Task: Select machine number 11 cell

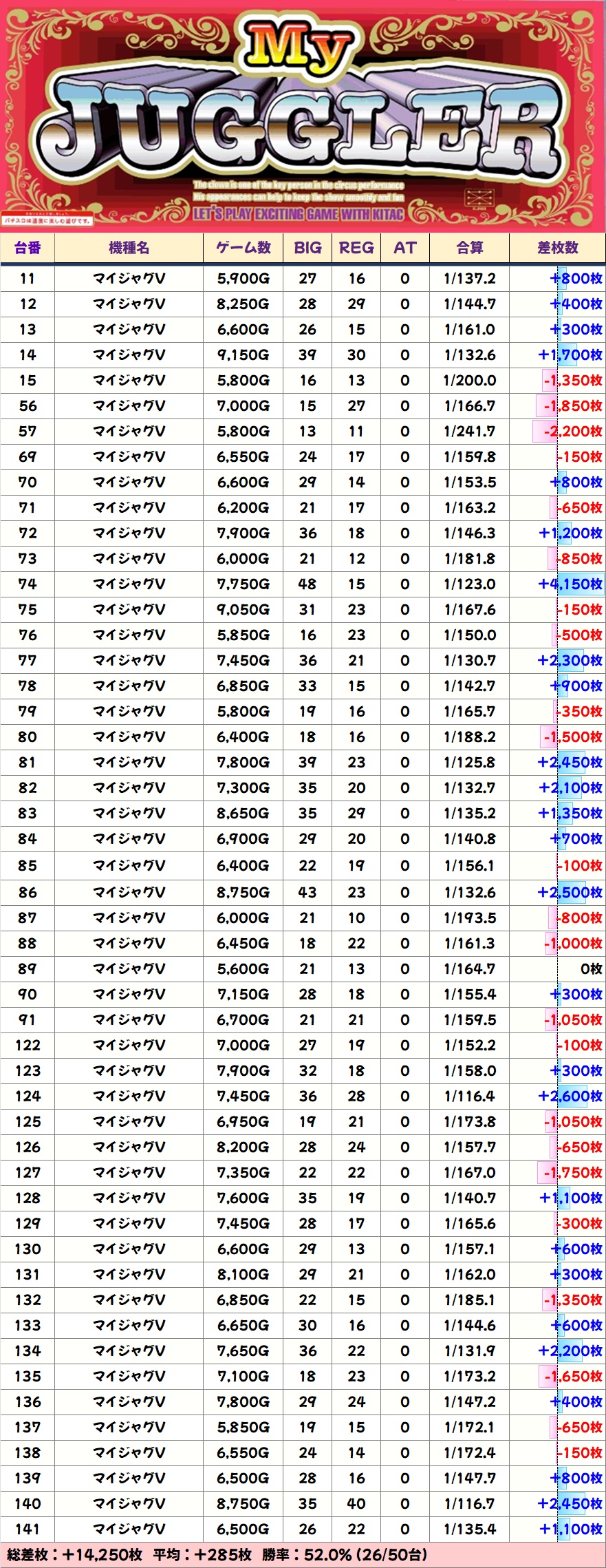Action: 28,279
